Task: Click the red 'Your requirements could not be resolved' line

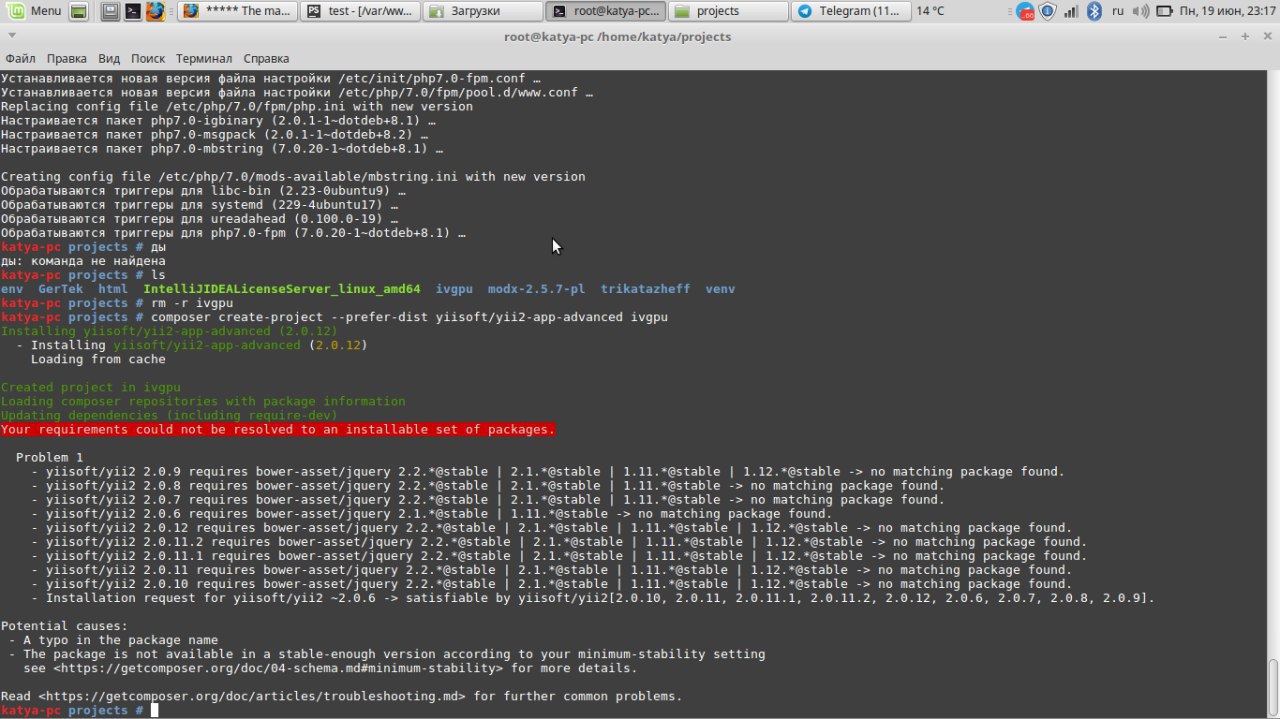Action: coord(278,429)
